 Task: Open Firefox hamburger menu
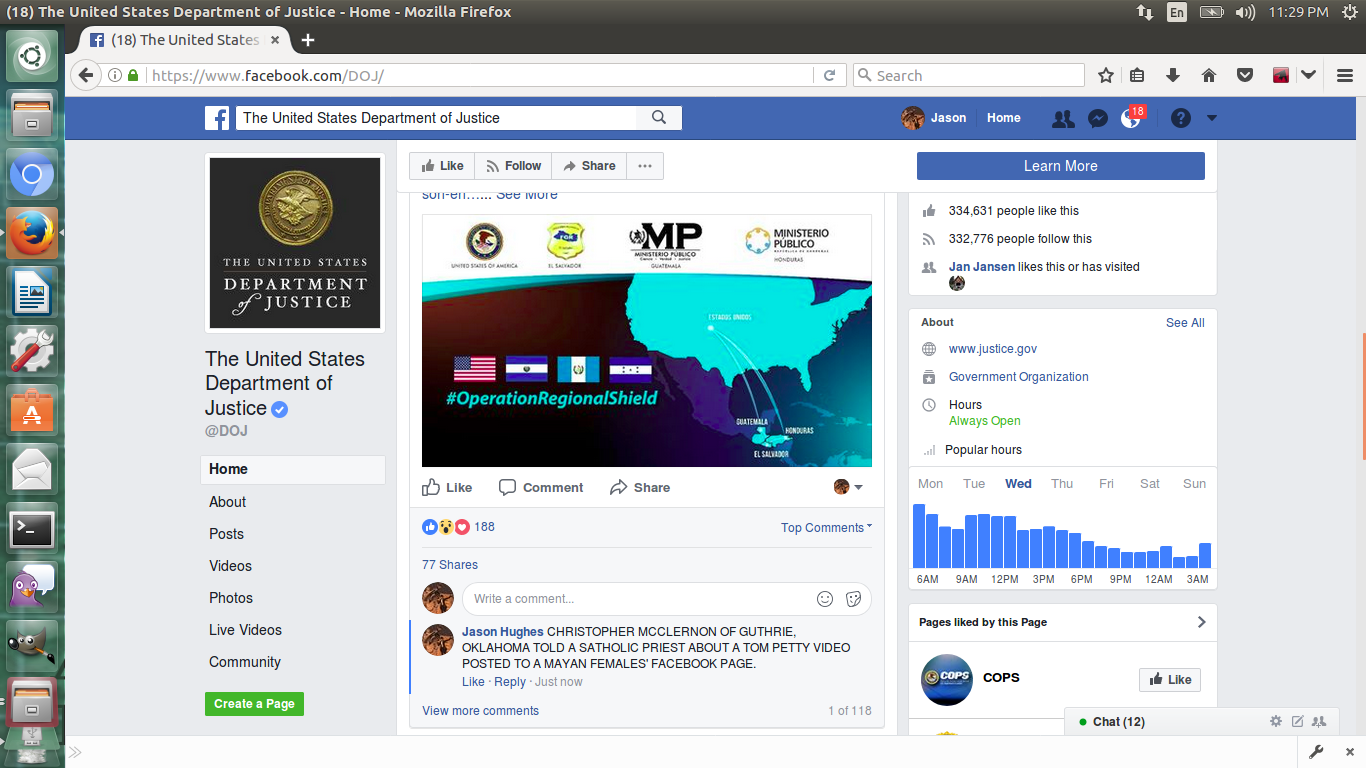(x=1345, y=75)
